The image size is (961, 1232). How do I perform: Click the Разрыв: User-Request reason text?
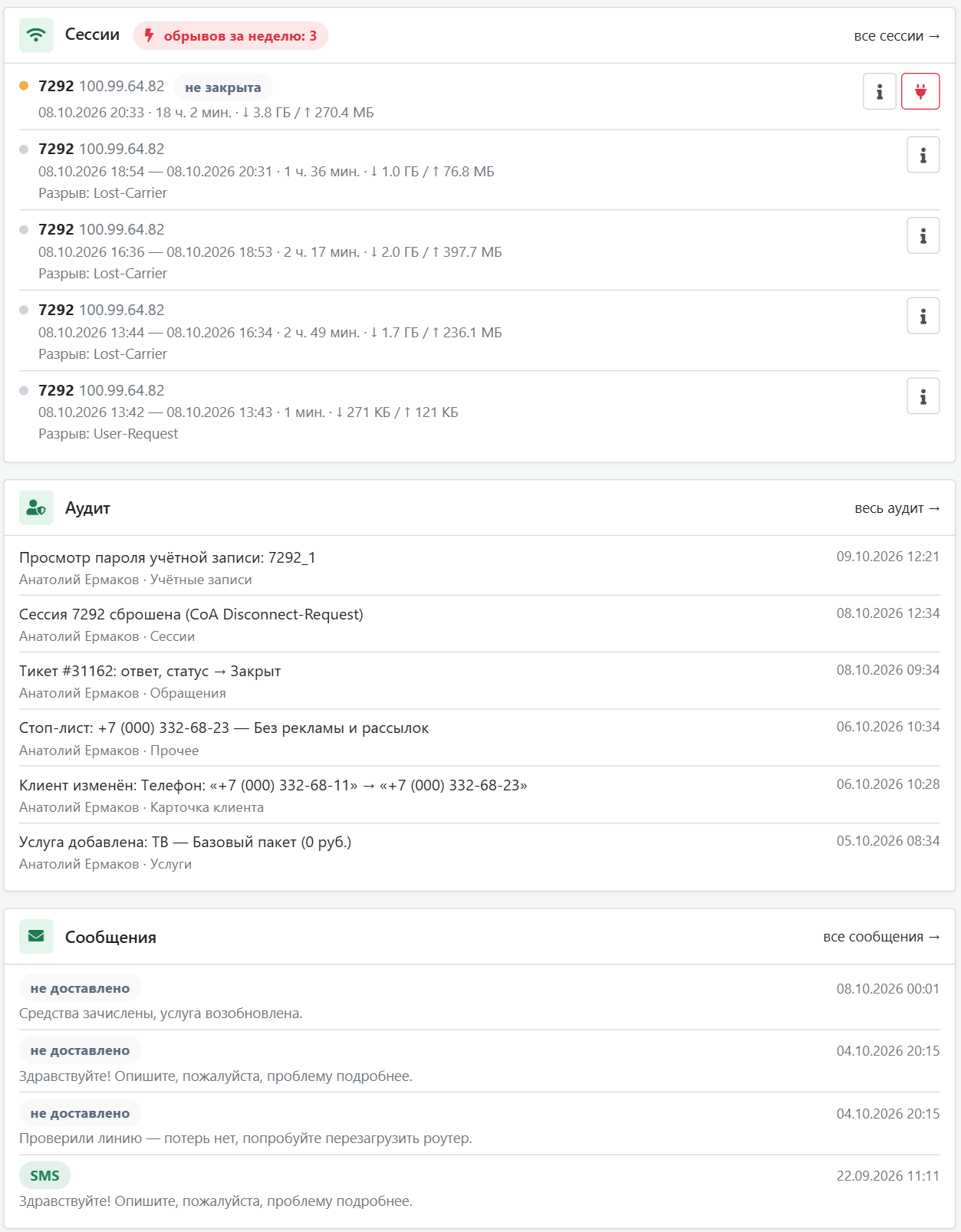pyautogui.click(x=108, y=434)
